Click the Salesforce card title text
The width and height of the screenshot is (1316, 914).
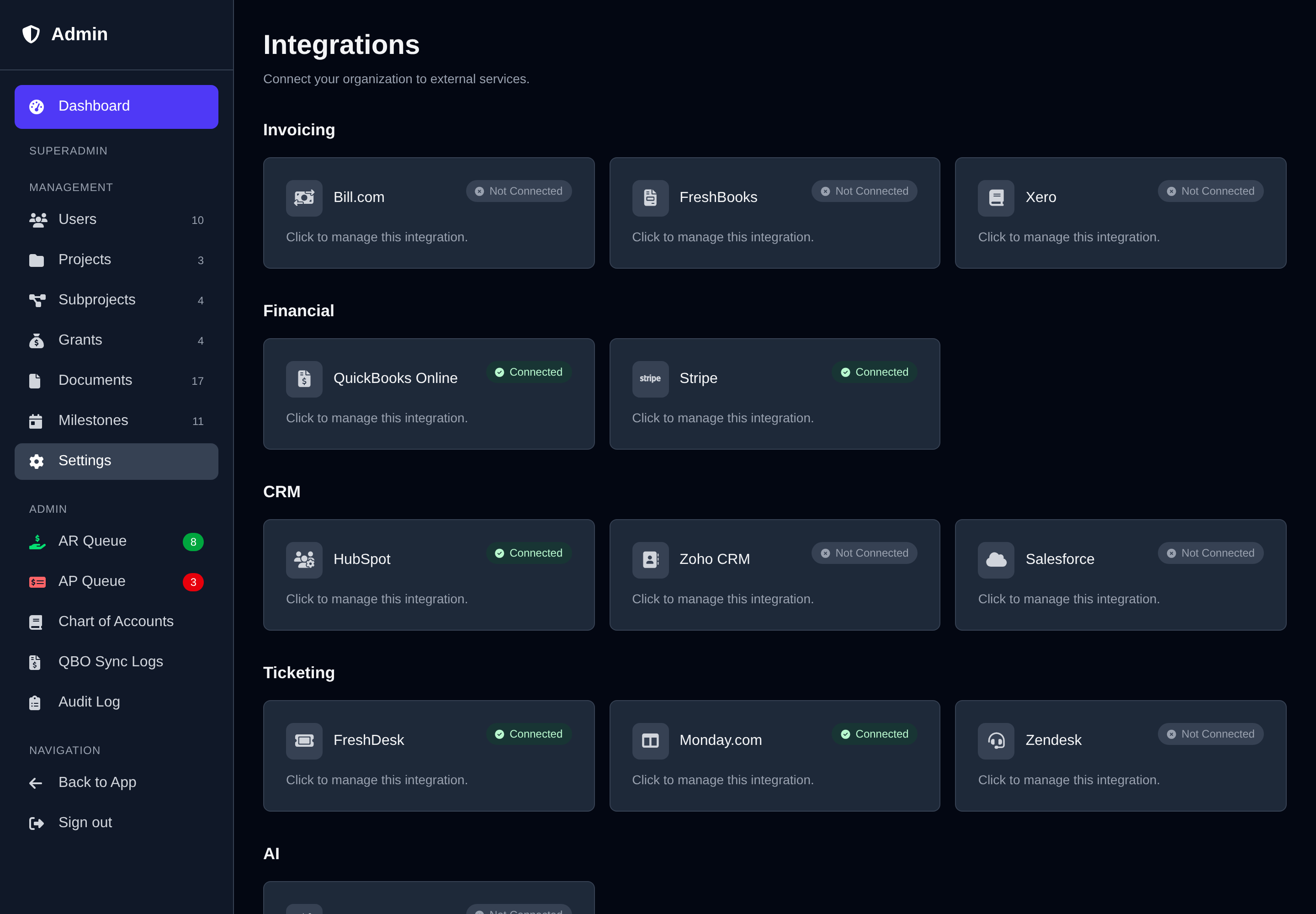1060,559
